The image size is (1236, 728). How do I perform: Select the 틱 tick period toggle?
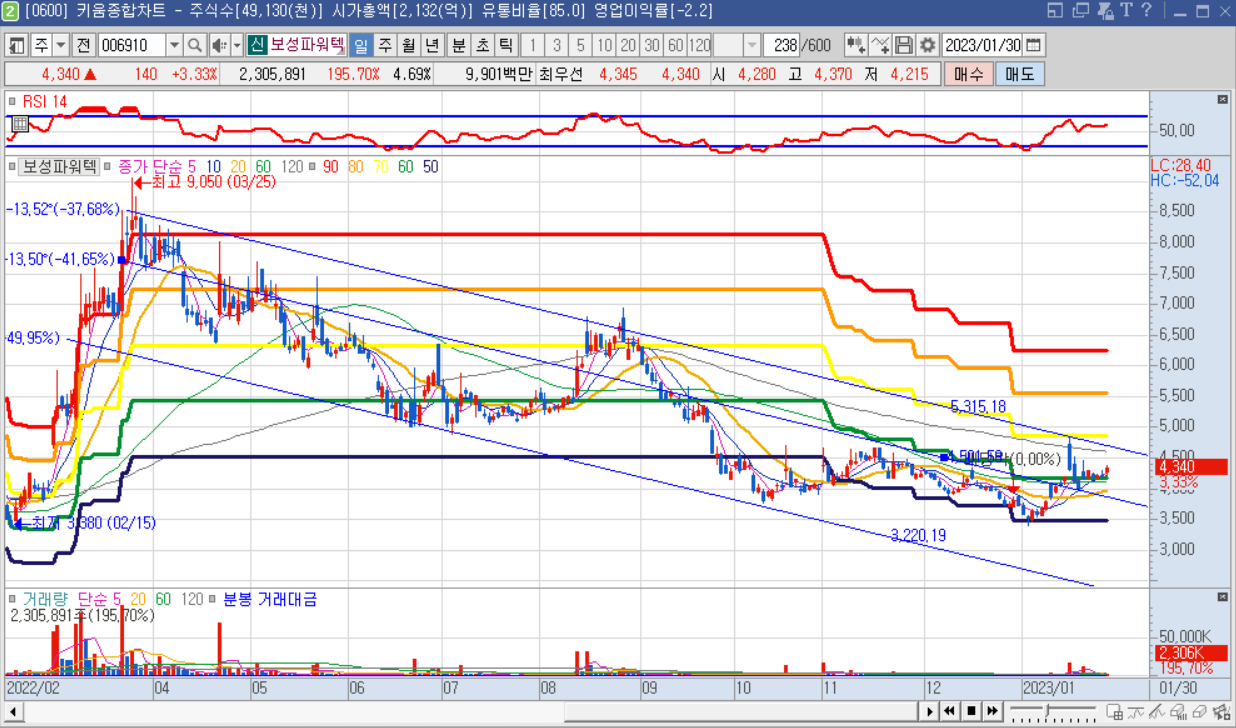pos(506,46)
